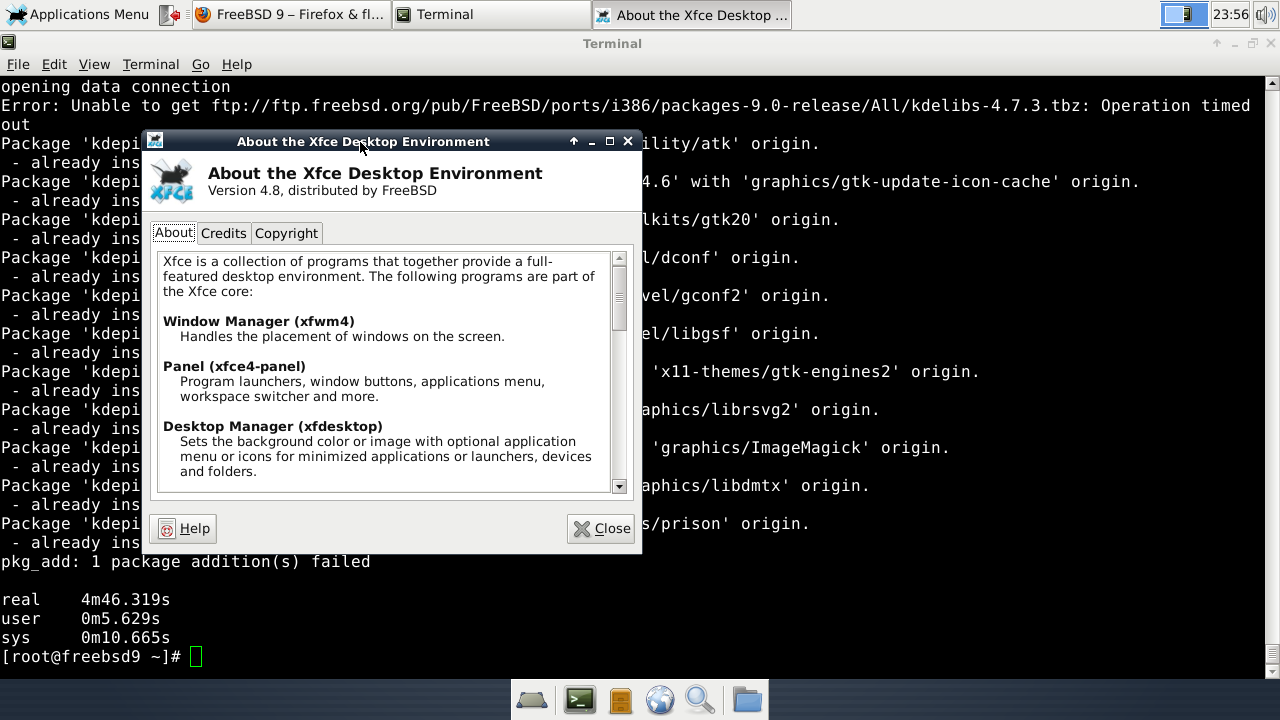Image resolution: width=1280 pixels, height=720 pixels.
Task: Open the Terminal menu in the menu bar
Action: pyautogui.click(x=151, y=64)
